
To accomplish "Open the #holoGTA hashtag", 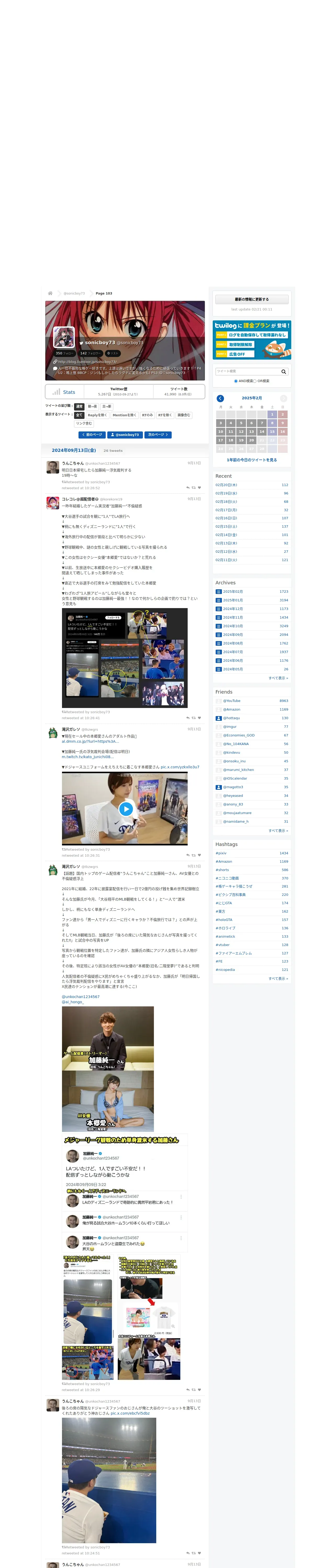I will [x=224, y=920].
